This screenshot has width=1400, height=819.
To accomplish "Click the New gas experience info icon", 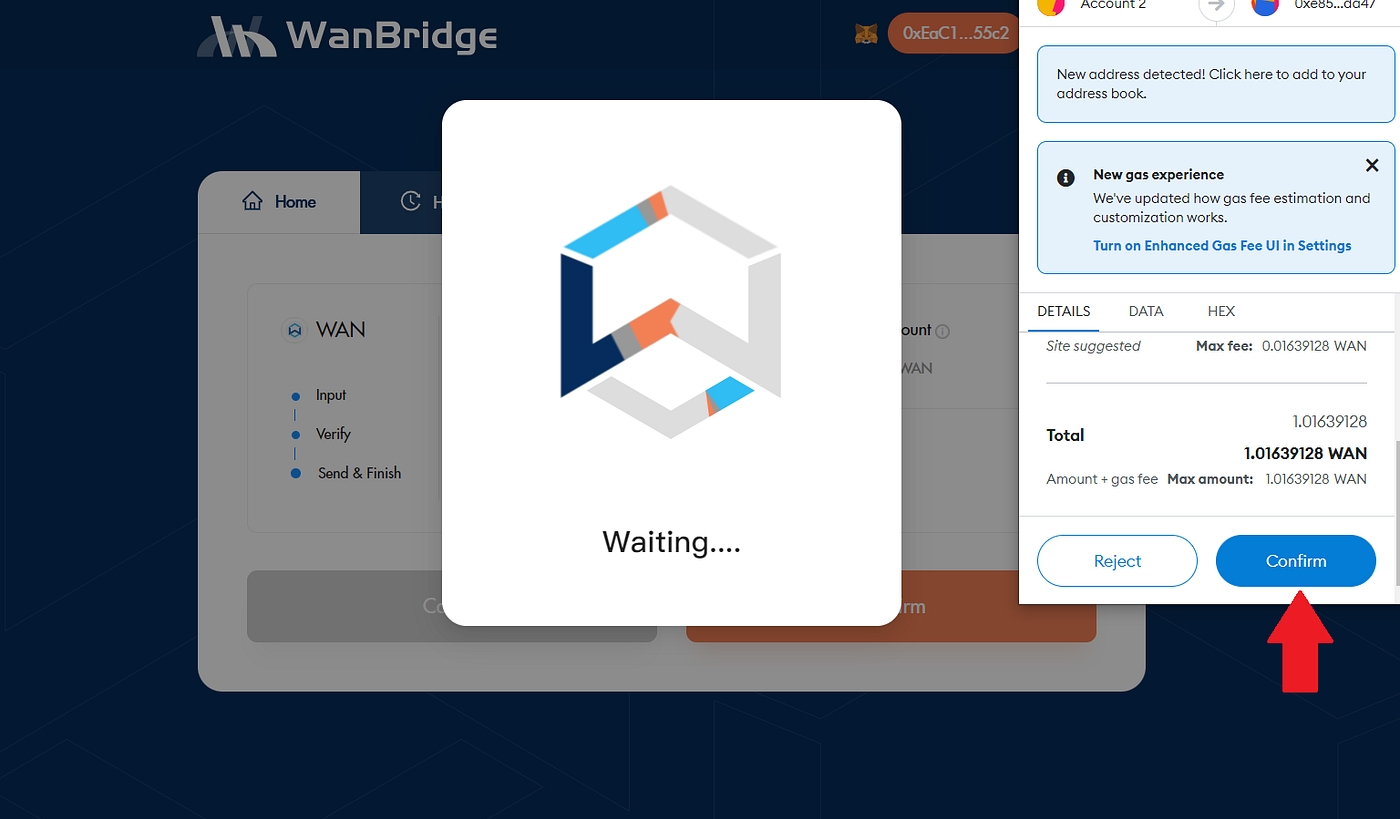I will (1066, 177).
